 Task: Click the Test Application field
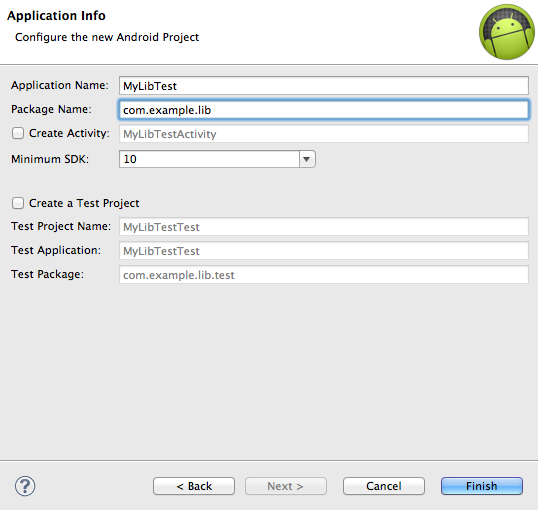click(x=324, y=251)
